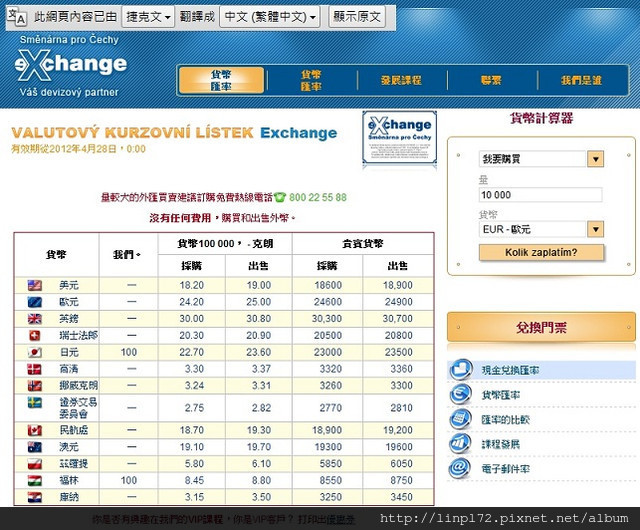Click the translate icon in the translation bar
The width and height of the screenshot is (640, 530).
(17, 17)
